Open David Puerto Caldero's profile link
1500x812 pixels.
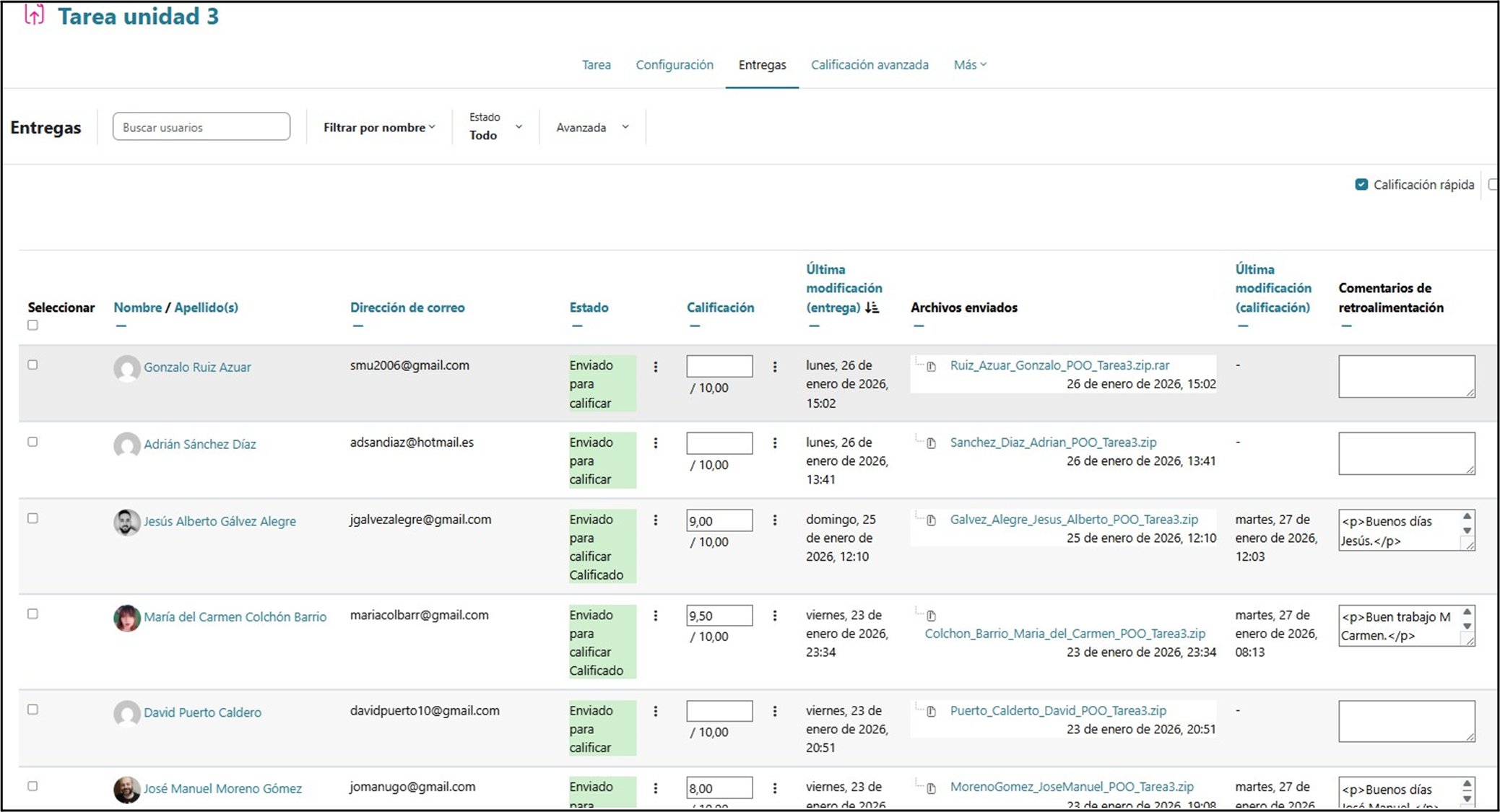(202, 712)
